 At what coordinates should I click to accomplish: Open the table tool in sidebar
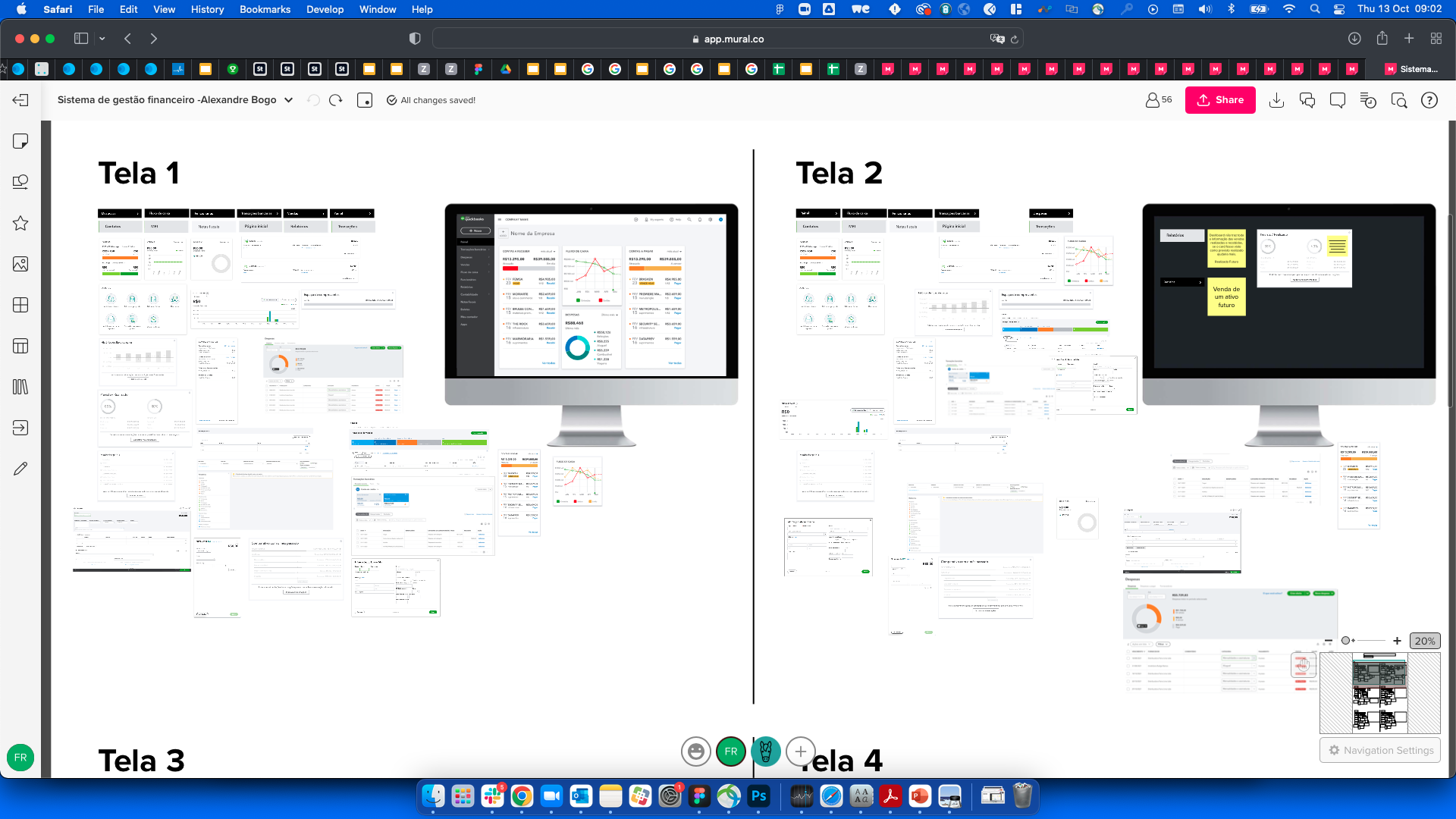(20, 346)
